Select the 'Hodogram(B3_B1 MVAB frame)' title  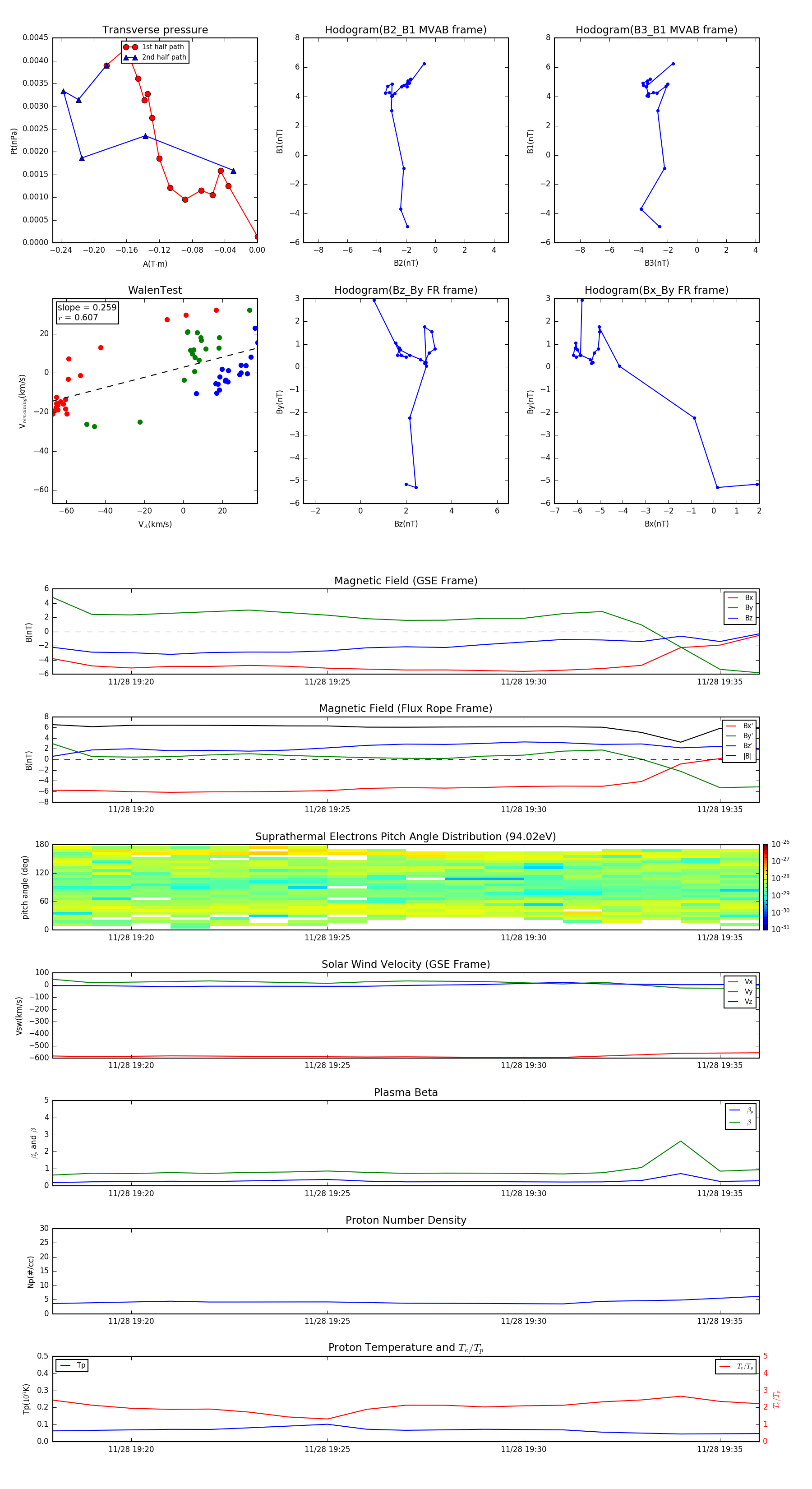tap(656, 30)
